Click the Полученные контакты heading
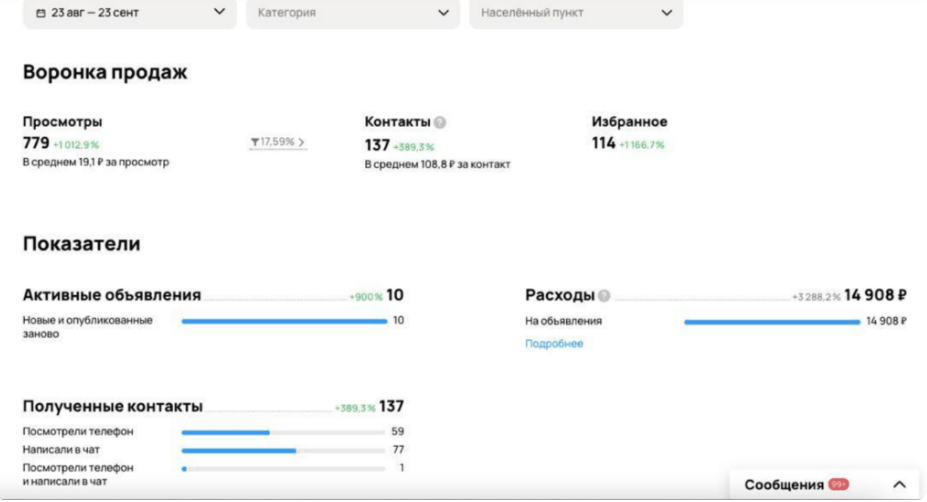The height and width of the screenshot is (502, 927). 112,406
